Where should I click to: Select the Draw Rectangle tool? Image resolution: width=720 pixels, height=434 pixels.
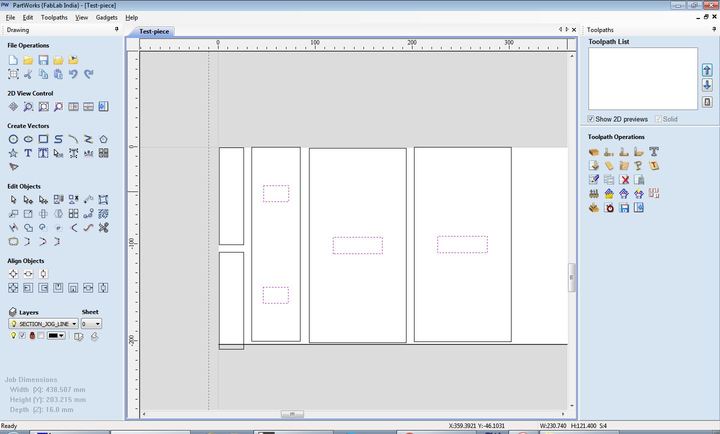point(43,139)
